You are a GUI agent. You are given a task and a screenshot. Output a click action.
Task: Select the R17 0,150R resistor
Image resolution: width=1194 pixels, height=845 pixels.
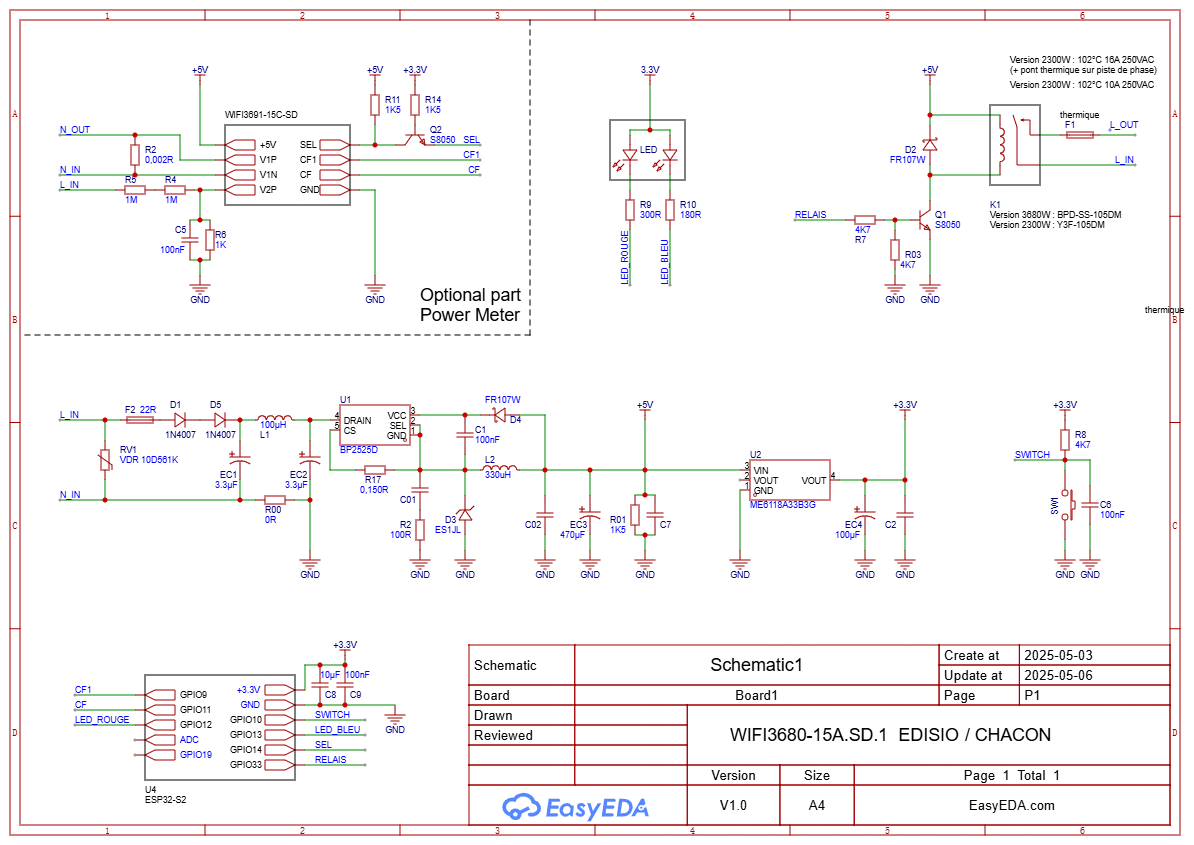(x=375, y=470)
